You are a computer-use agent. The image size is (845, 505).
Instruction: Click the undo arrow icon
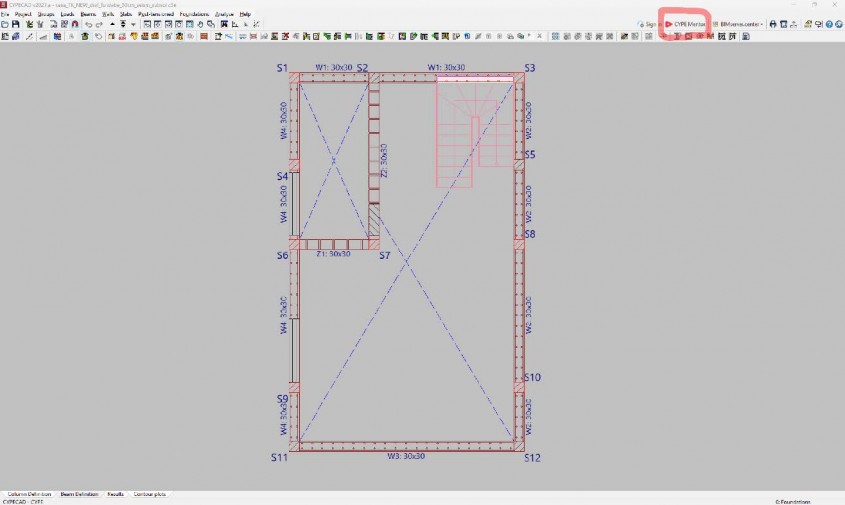pyautogui.click(x=88, y=24)
